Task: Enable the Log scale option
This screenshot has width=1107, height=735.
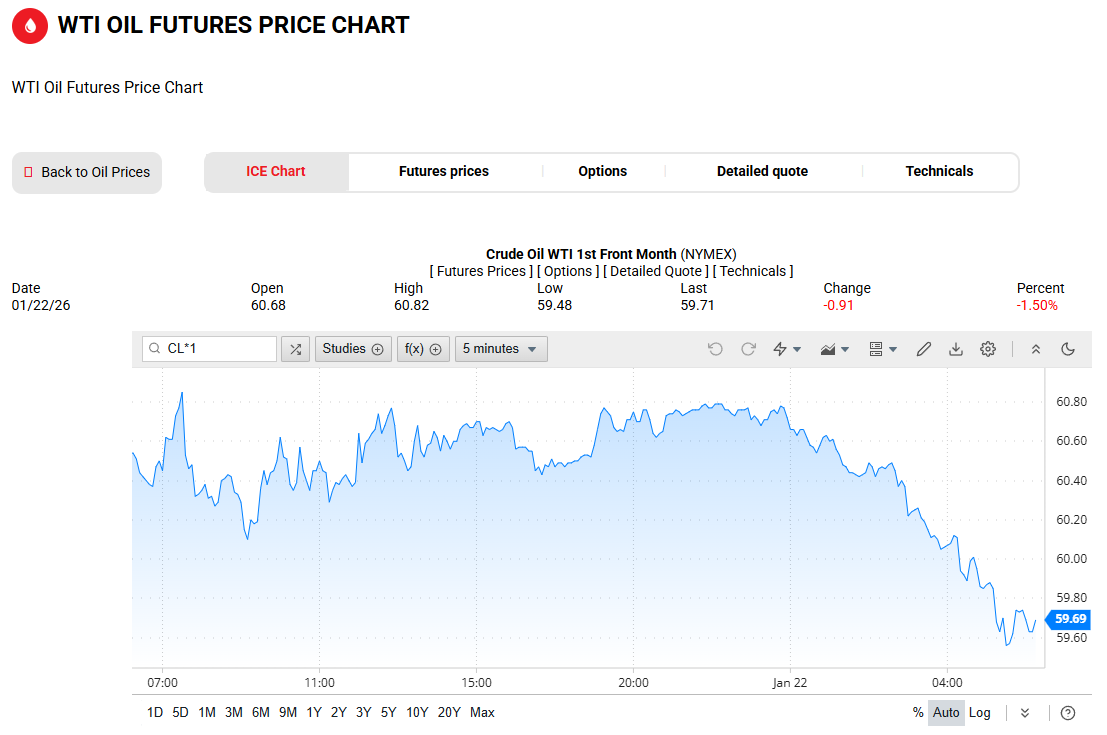Action: point(980,713)
